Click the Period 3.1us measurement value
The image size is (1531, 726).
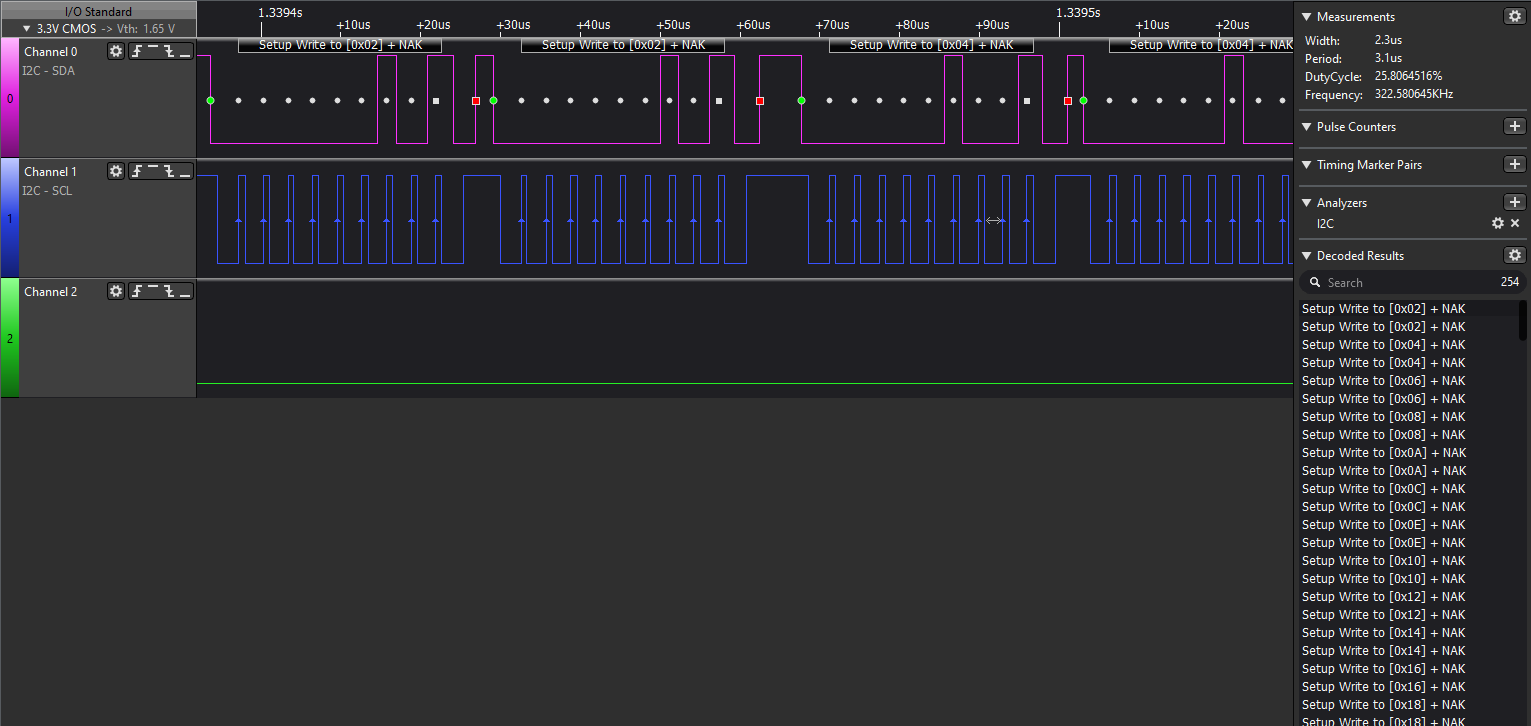click(x=1387, y=59)
